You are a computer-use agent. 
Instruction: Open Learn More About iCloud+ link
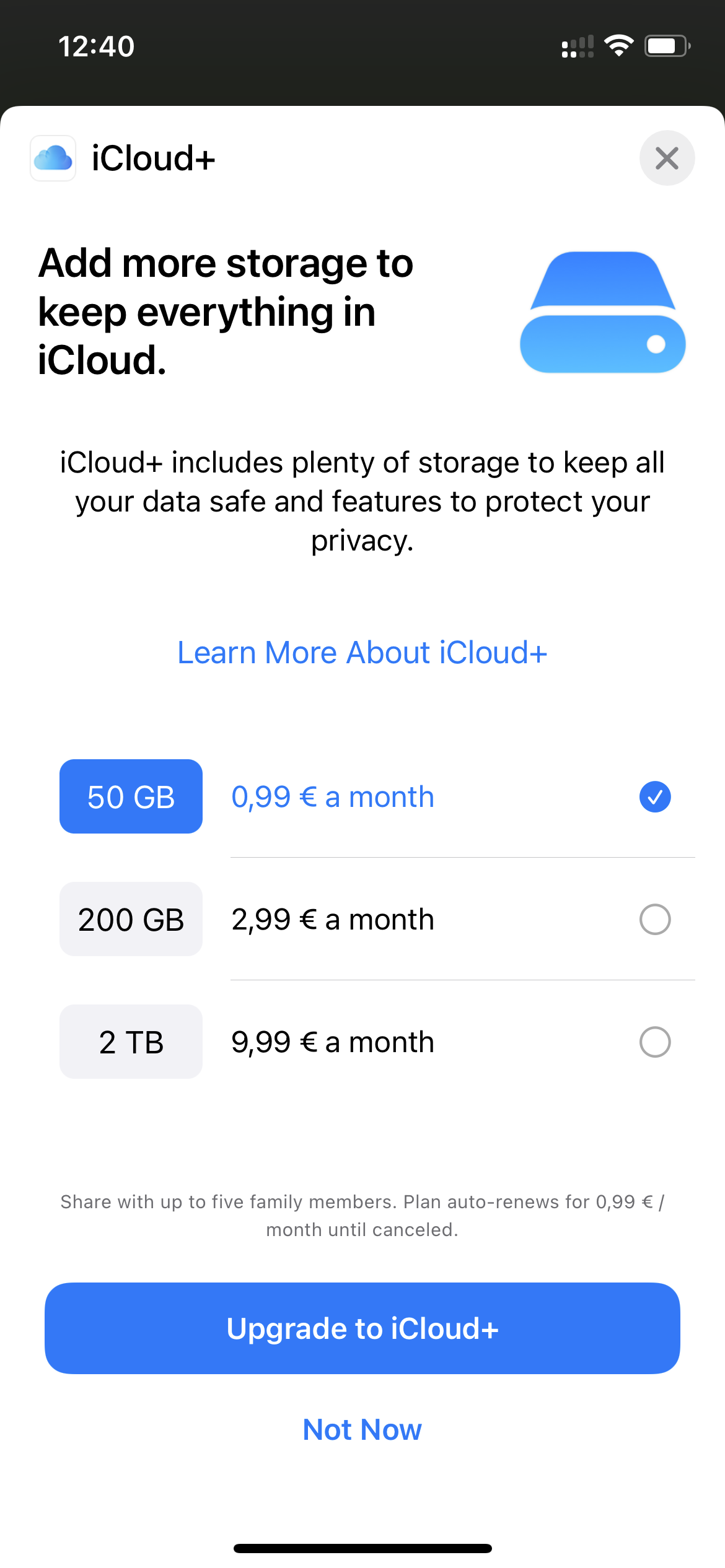point(362,653)
